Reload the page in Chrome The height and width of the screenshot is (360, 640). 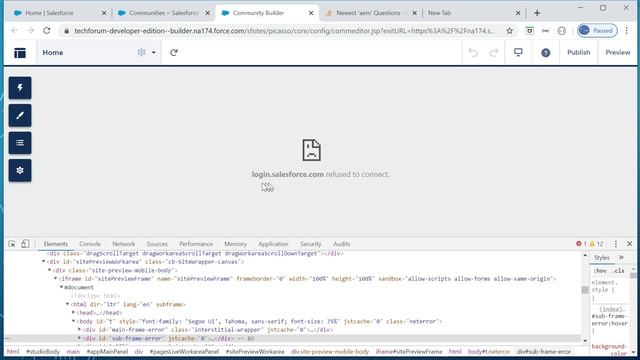pyautogui.click(x=47, y=31)
